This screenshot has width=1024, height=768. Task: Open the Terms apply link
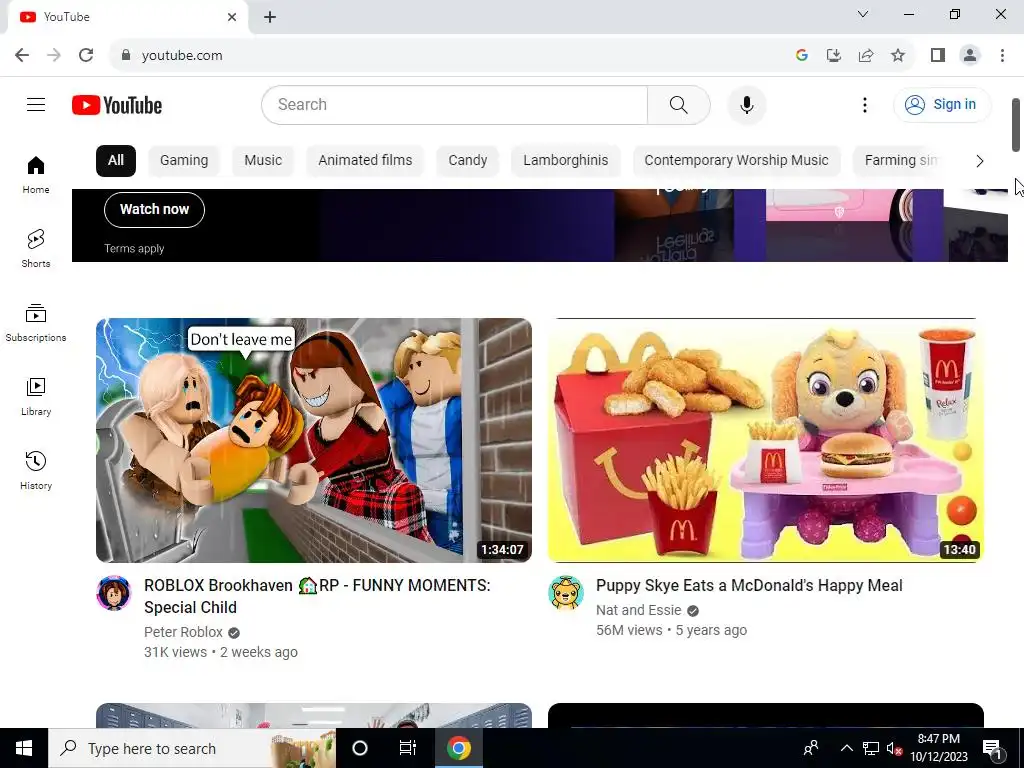click(x=134, y=249)
